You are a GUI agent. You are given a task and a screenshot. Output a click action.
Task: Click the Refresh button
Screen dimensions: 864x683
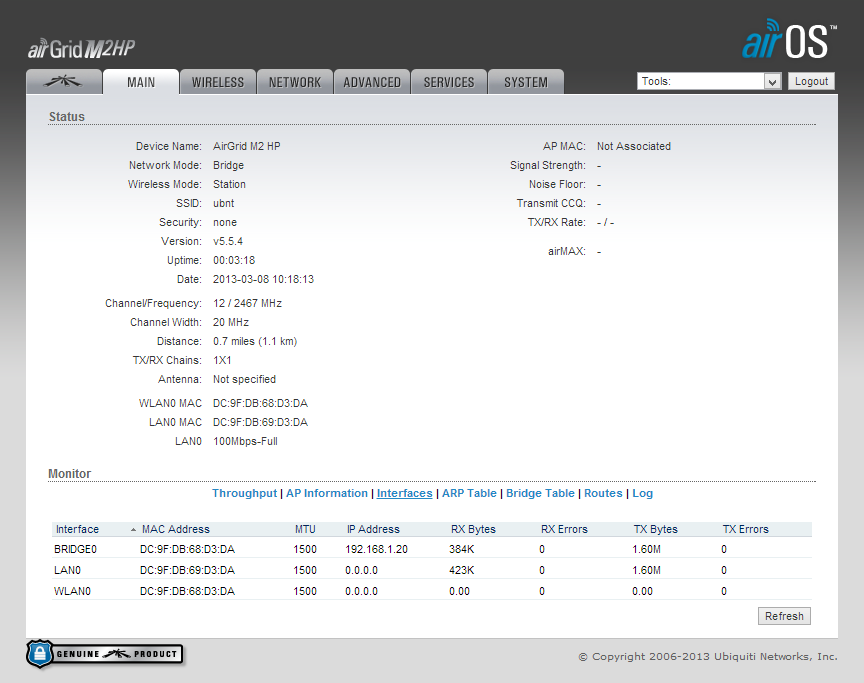[784, 616]
